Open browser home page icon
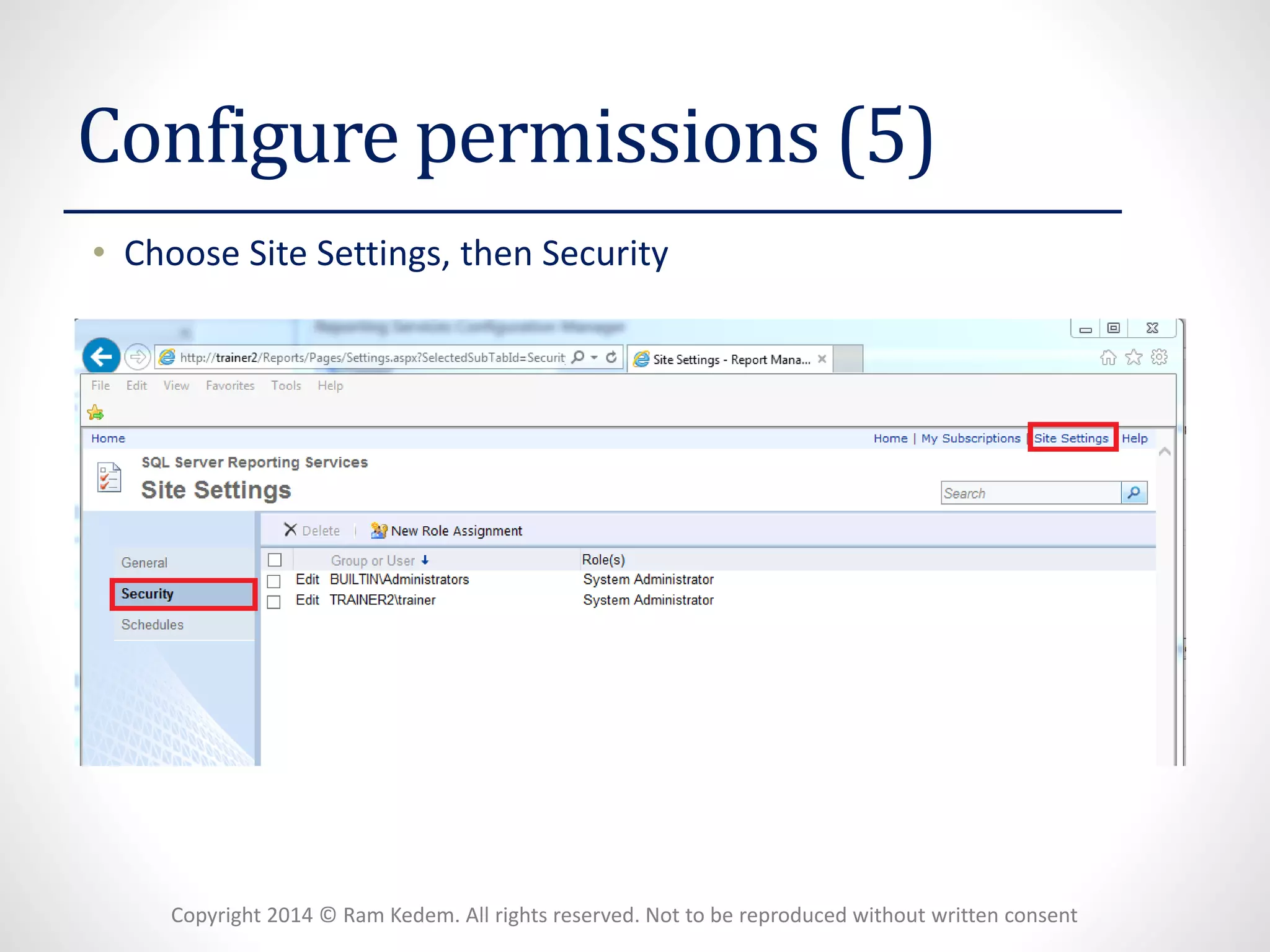 coord(1108,358)
